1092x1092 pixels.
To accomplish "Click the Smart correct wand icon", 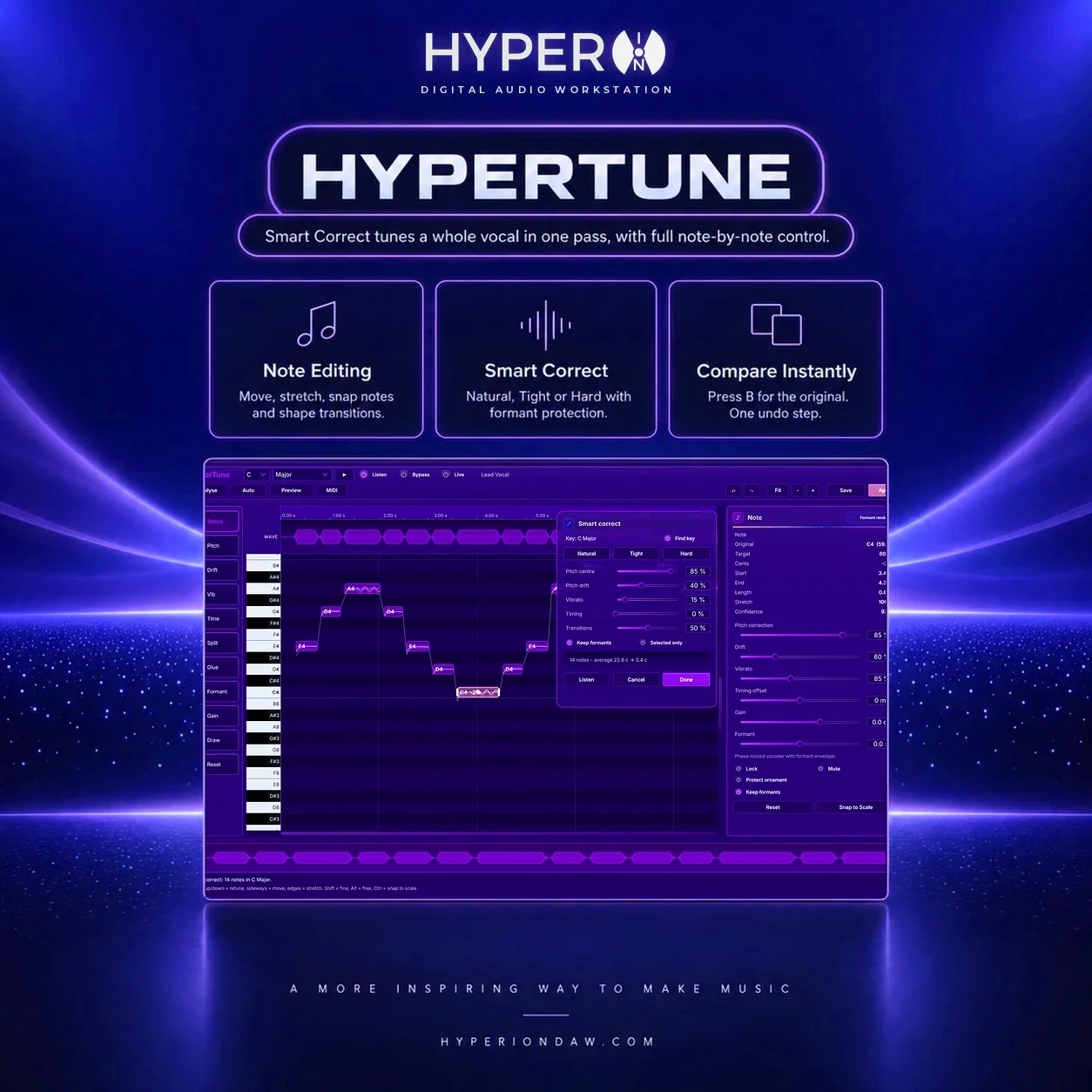I will pos(569,523).
